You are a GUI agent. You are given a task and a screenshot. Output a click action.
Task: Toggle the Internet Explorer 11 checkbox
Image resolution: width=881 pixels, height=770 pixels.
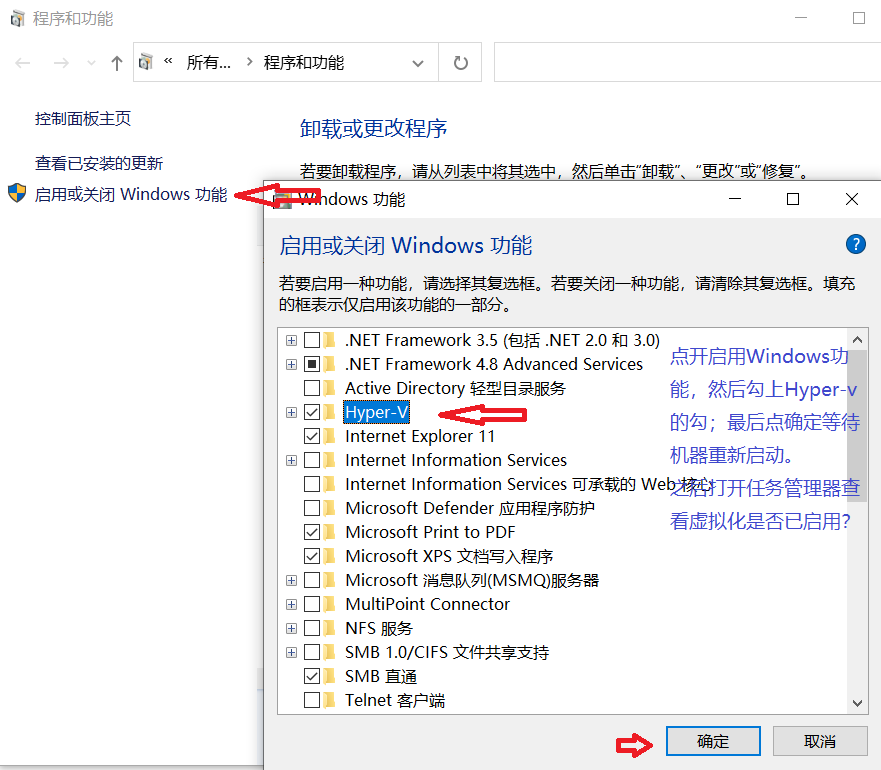312,436
